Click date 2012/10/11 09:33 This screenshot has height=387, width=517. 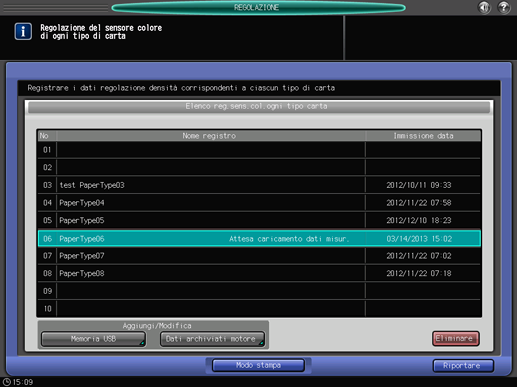419,185
